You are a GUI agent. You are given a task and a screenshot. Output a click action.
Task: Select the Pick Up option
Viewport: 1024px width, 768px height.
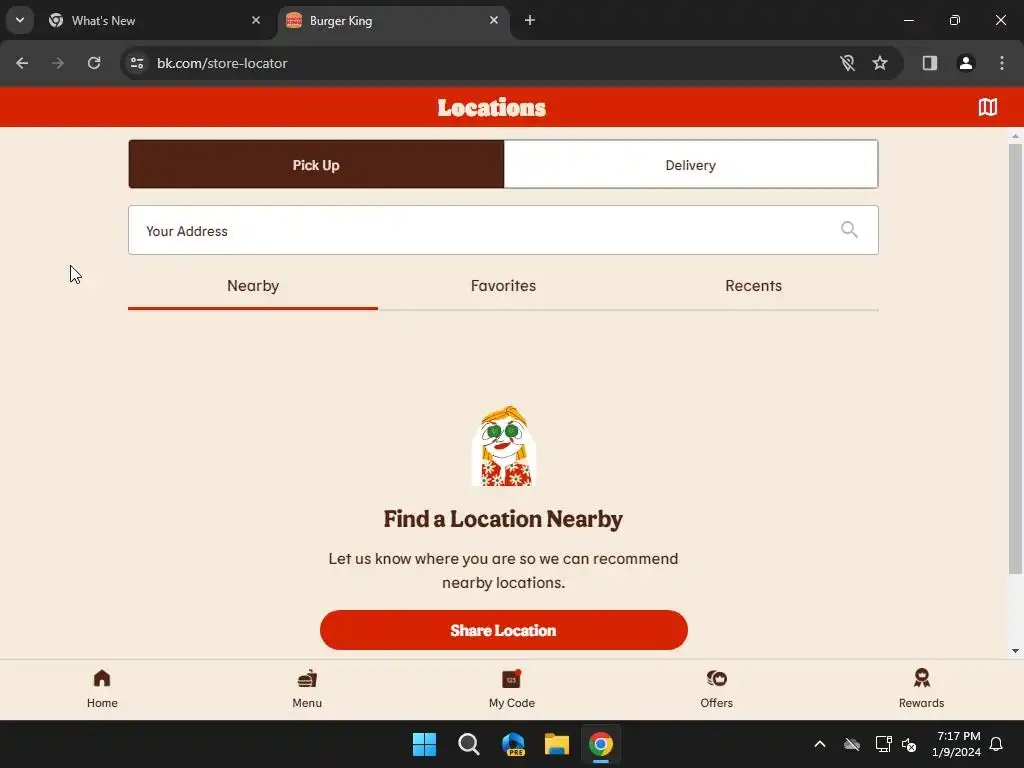pos(316,165)
